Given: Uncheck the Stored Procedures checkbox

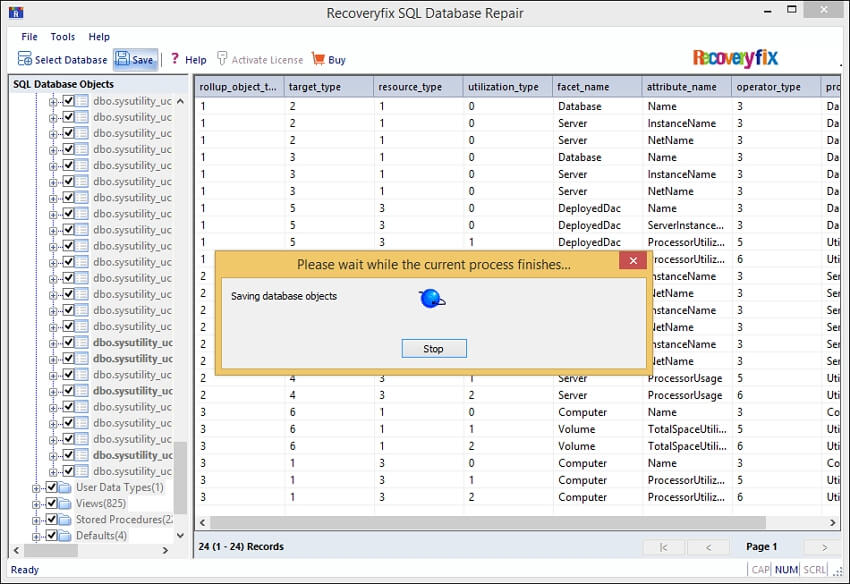Looking at the screenshot, I should [x=51, y=519].
